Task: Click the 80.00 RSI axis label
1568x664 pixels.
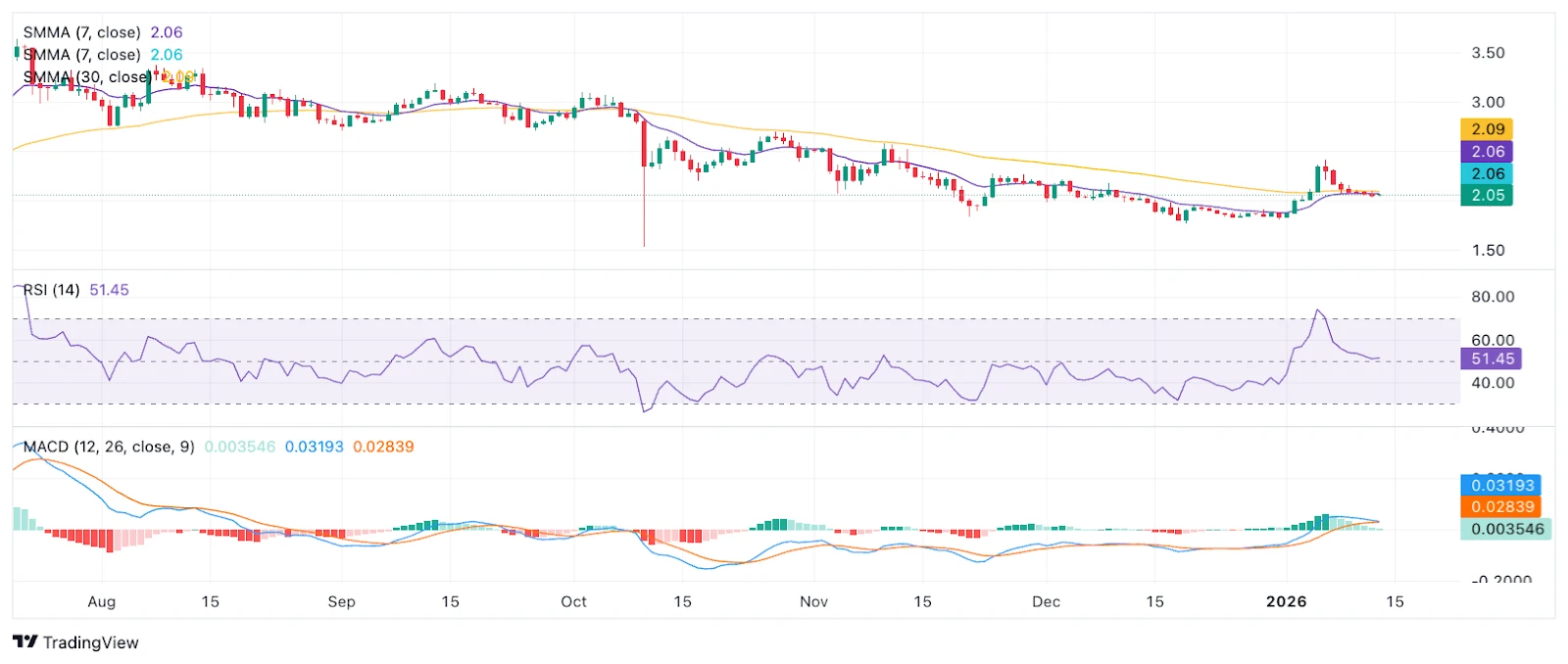Action: point(1492,297)
